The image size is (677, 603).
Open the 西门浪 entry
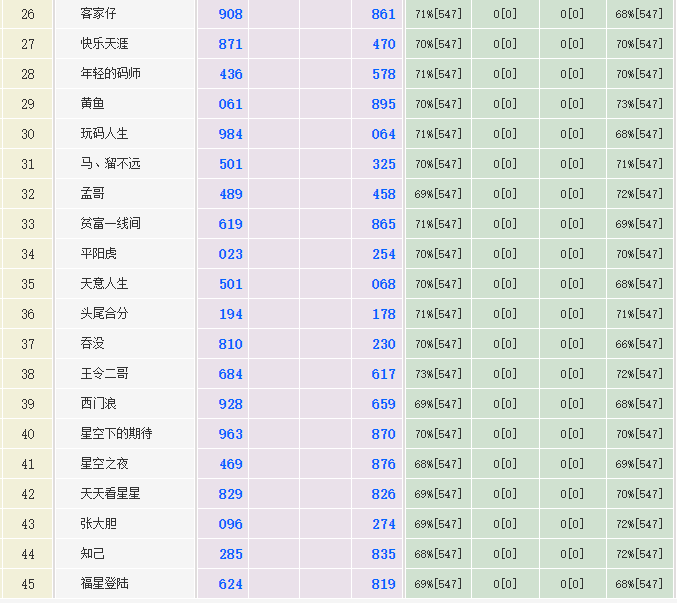(99, 404)
